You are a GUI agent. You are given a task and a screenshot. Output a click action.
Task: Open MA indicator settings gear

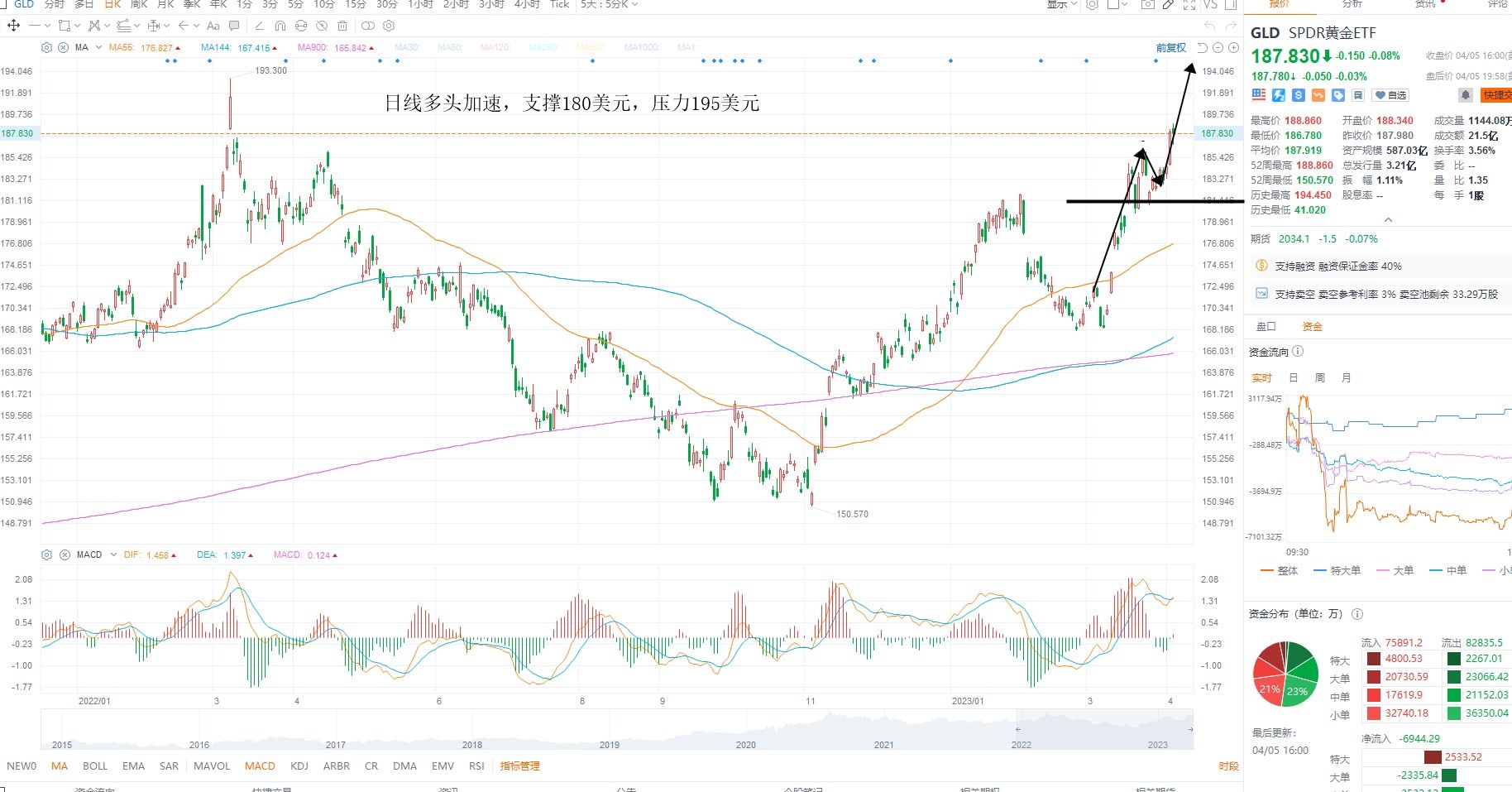pos(46,47)
